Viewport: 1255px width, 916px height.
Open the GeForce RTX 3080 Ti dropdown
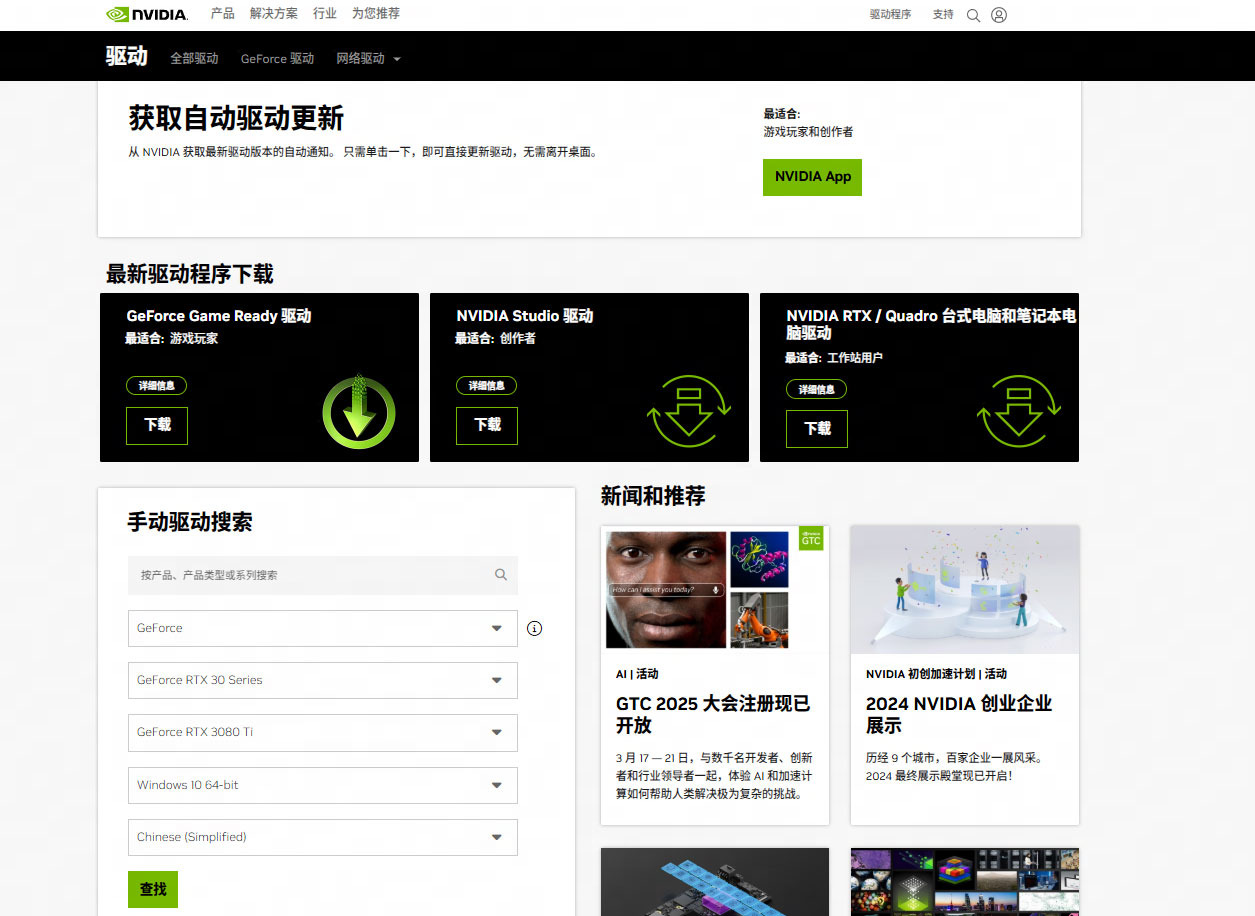point(323,732)
